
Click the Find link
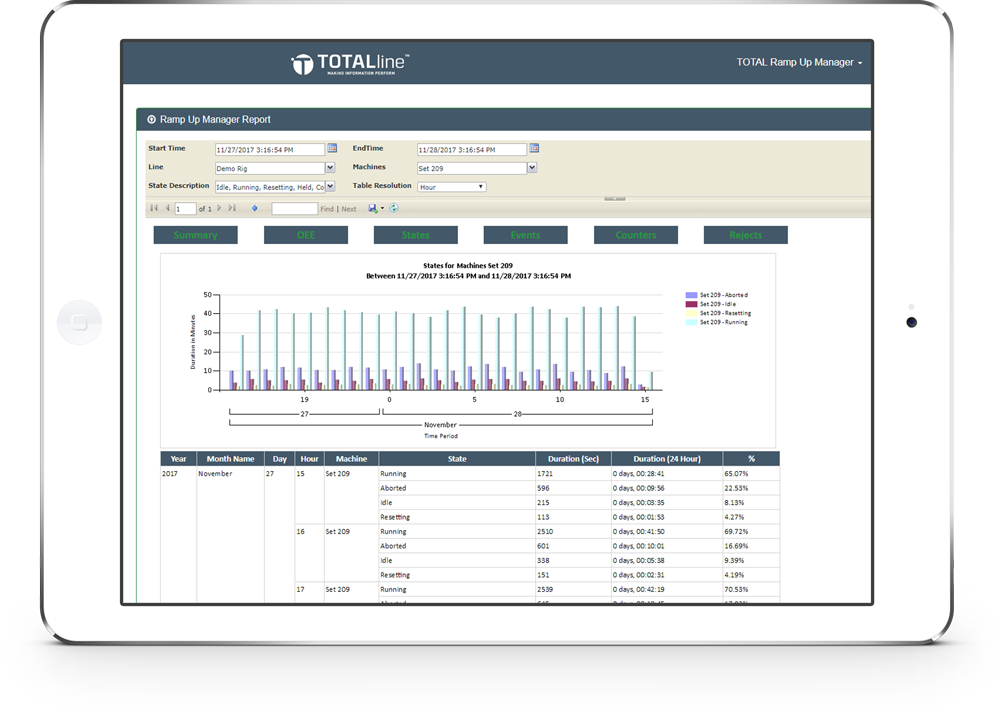coord(327,209)
